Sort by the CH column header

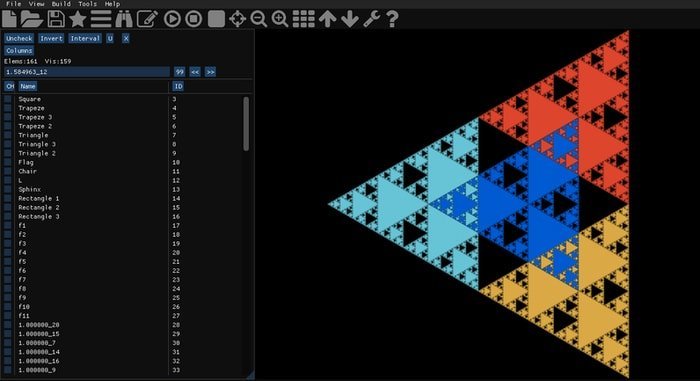click(9, 86)
